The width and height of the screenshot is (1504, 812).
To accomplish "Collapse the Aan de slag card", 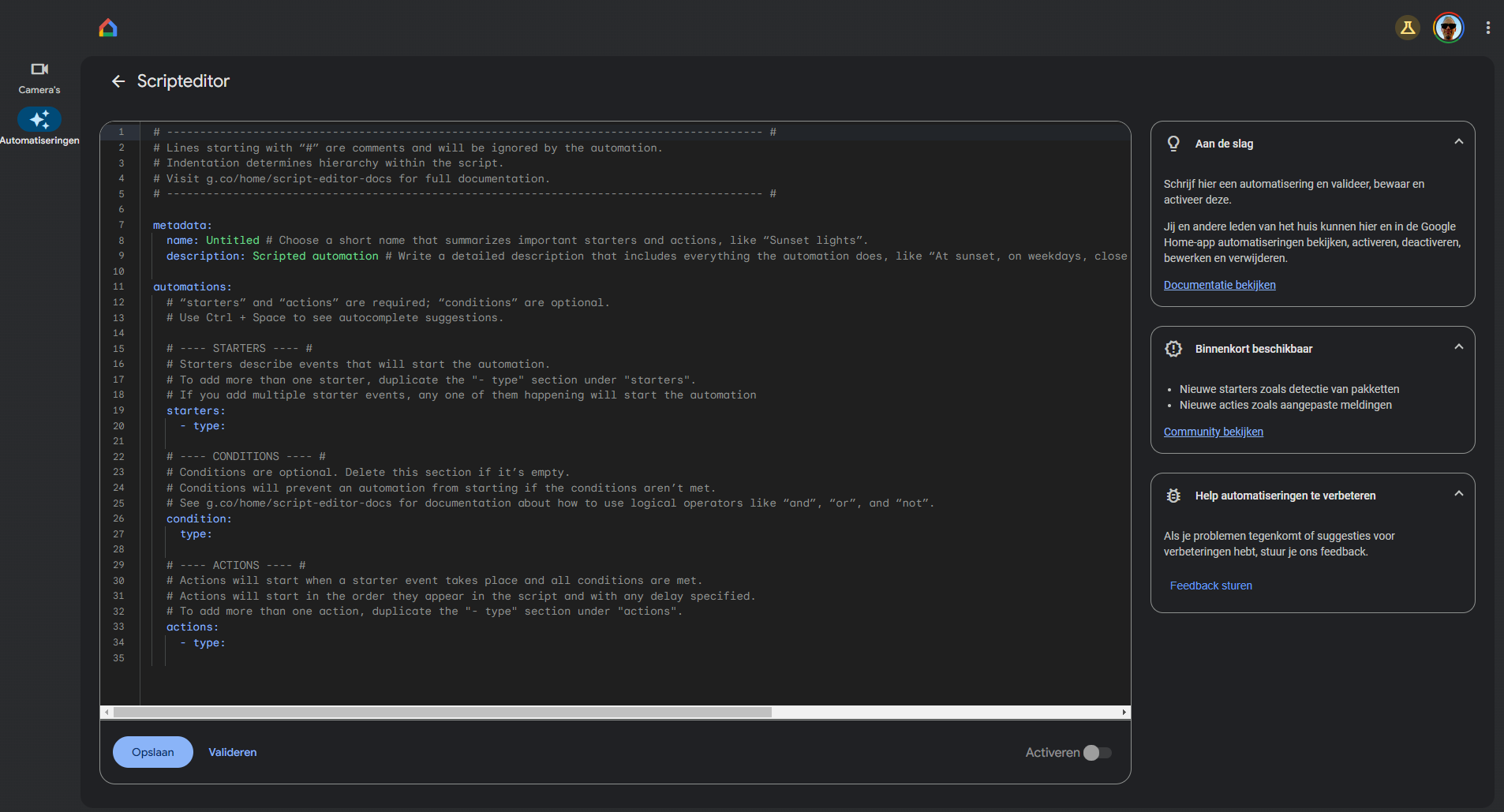I will coord(1458,141).
